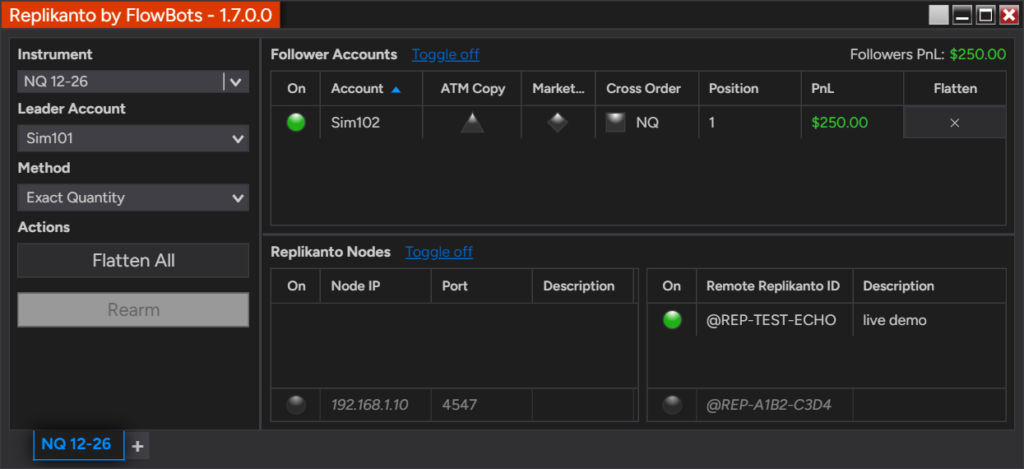1024x469 pixels.
Task: Click the $250.00 PnL cell for Sim102
Action: pyautogui.click(x=852, y=123)
